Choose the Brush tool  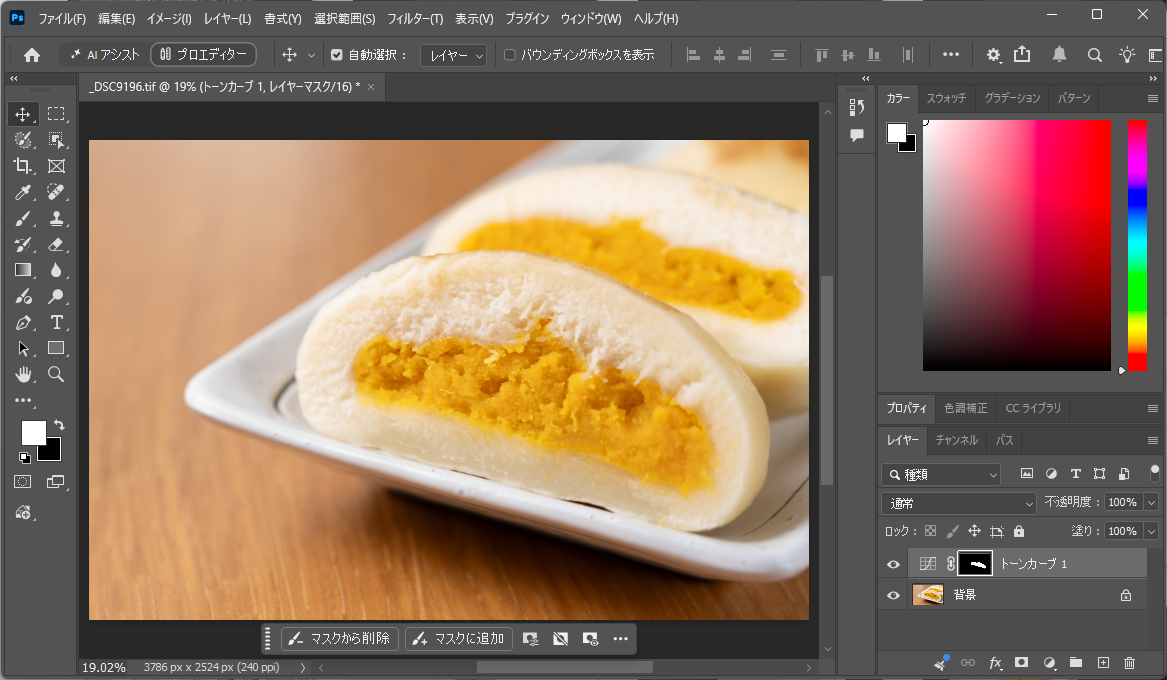[x=23, y=219]
